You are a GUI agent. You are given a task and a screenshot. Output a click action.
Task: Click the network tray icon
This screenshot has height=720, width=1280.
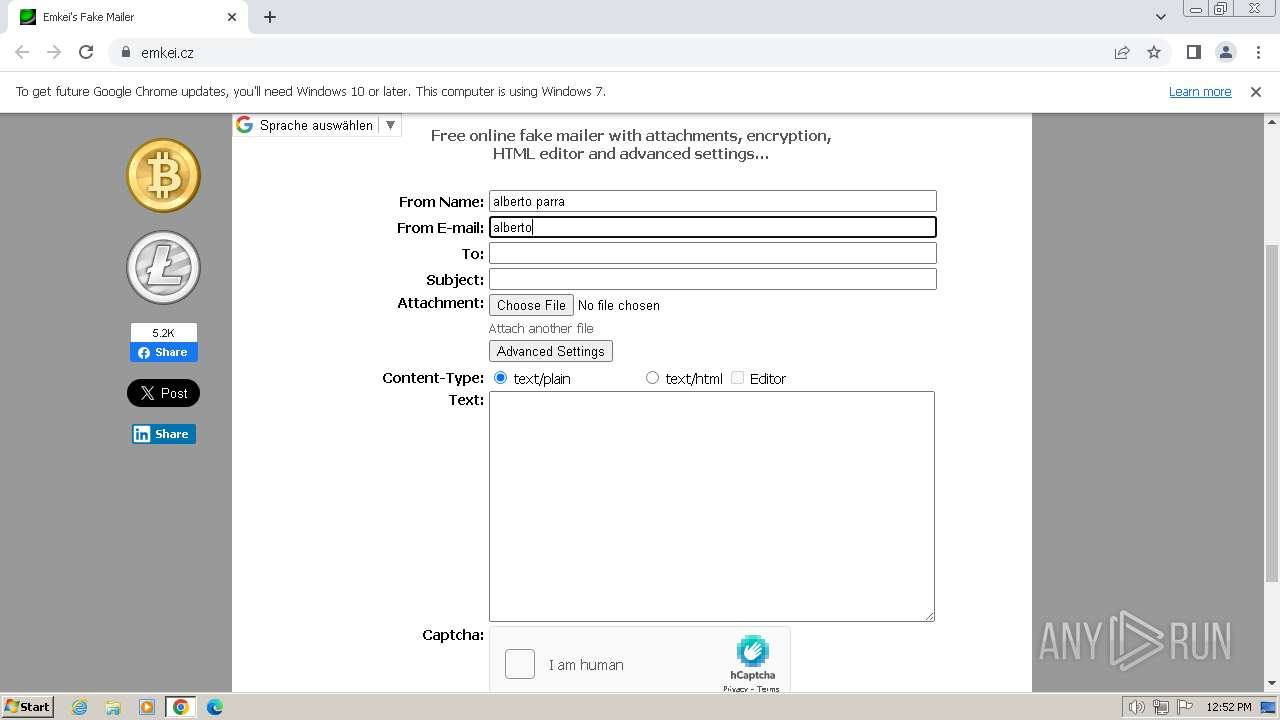[x=1161, y=707]
